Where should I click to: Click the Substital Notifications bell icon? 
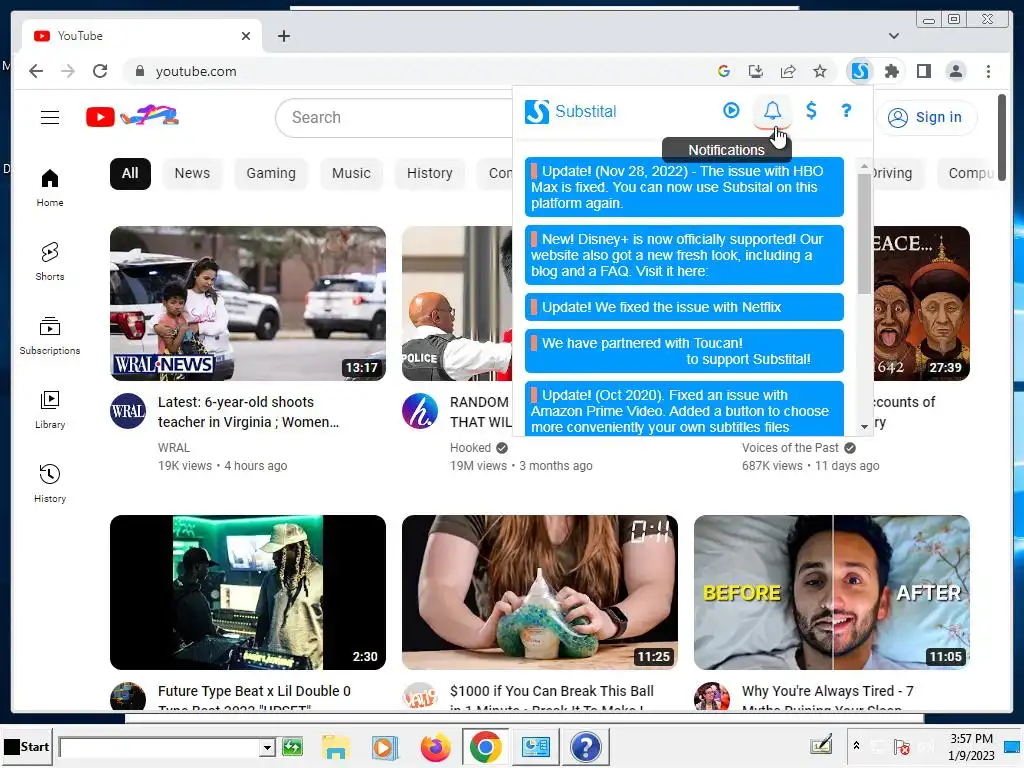[x=772, y=110]
